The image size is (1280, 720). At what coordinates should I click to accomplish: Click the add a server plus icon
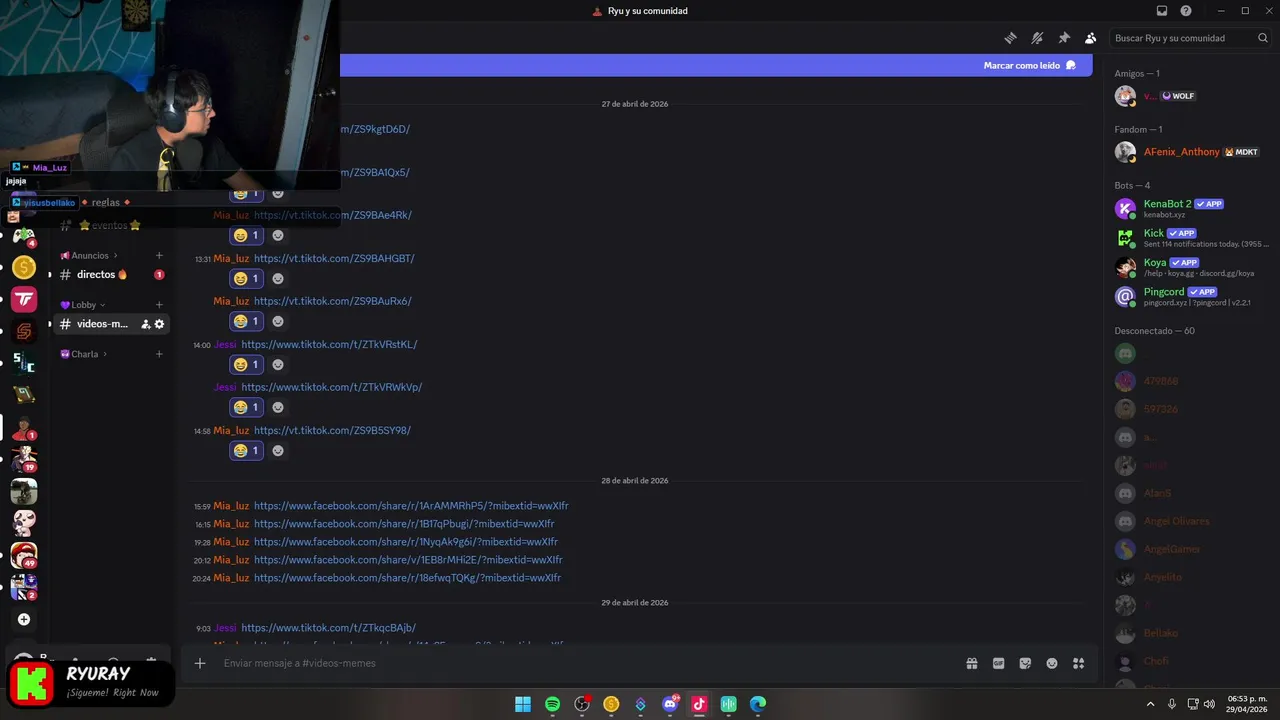coord(24,619)
